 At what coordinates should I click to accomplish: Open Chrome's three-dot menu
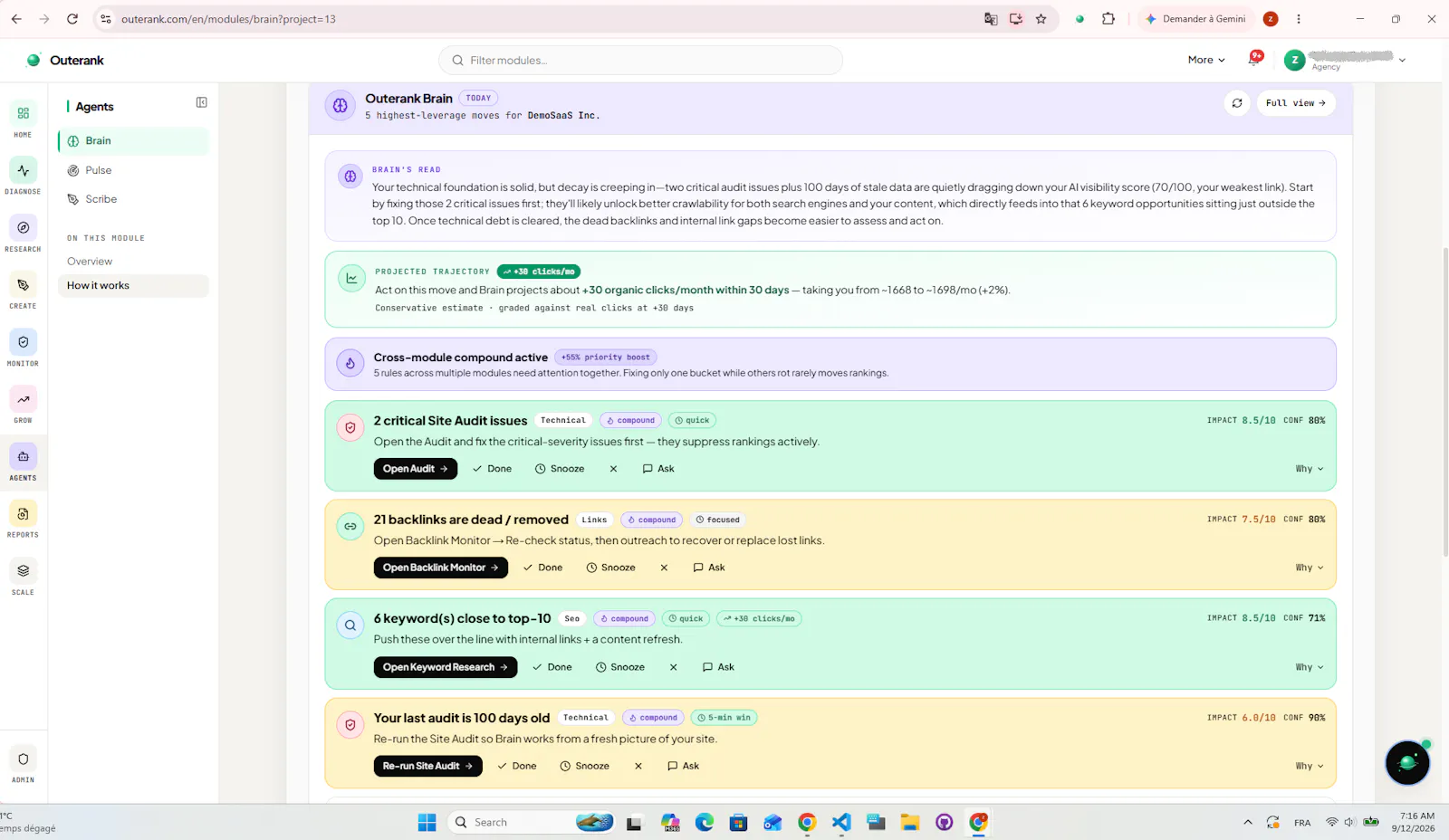(x=1299, y=19)
